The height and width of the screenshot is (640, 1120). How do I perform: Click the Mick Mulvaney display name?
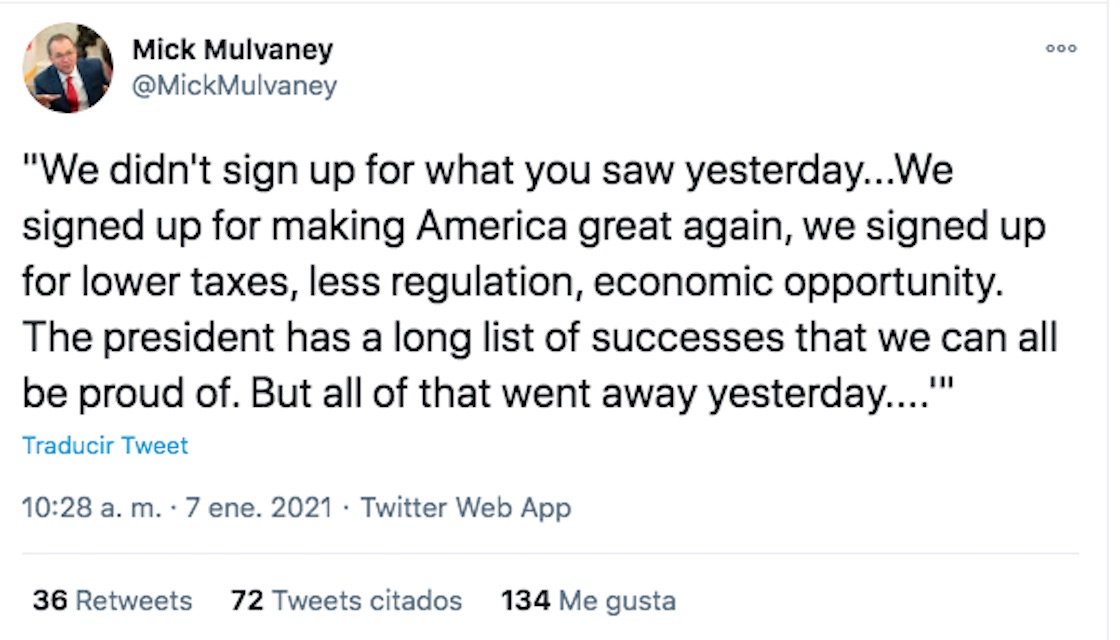(x=232, y=49)
